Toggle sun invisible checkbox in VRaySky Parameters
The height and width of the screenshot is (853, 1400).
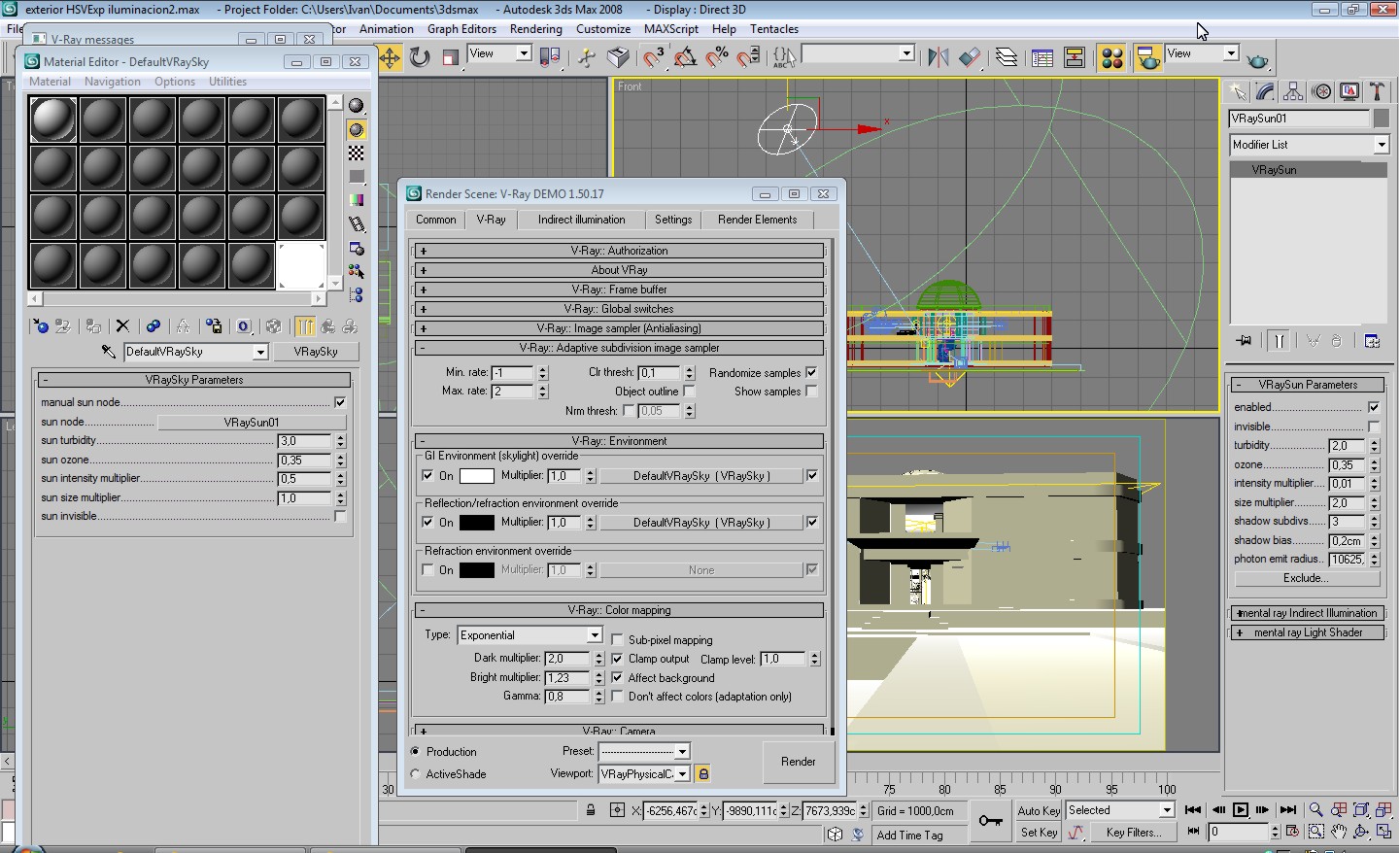pos(340,516)
